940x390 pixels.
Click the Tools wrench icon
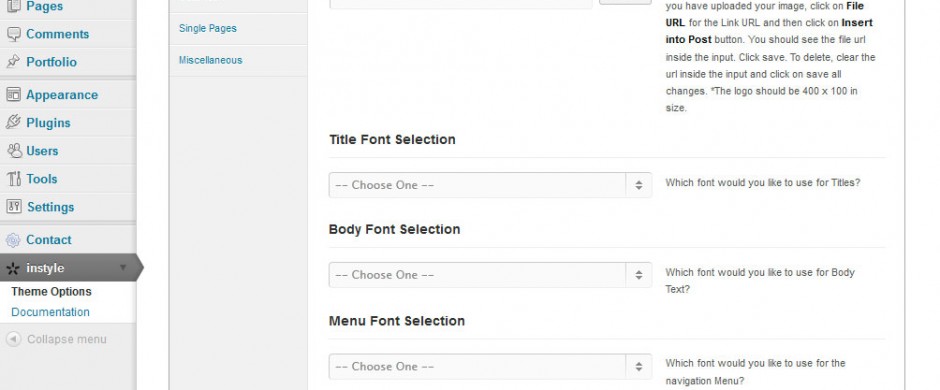pyautogui.click(x=13, y=179)
